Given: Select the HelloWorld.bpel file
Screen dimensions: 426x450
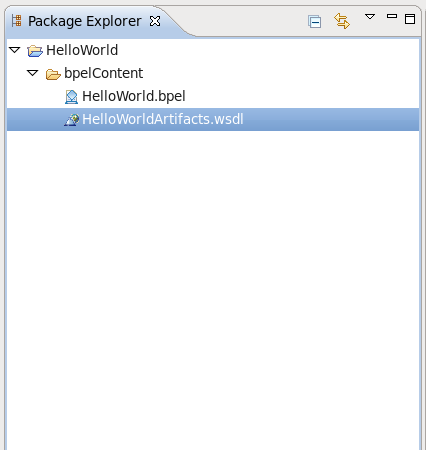Looking at the screenshot, I should click(134, 96).
